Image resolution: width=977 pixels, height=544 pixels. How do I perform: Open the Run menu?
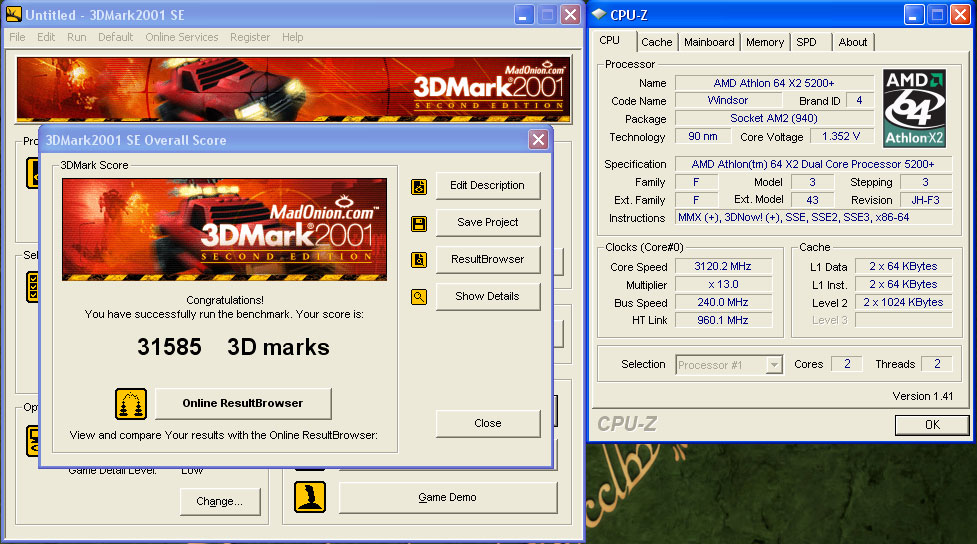pos(77,37)
